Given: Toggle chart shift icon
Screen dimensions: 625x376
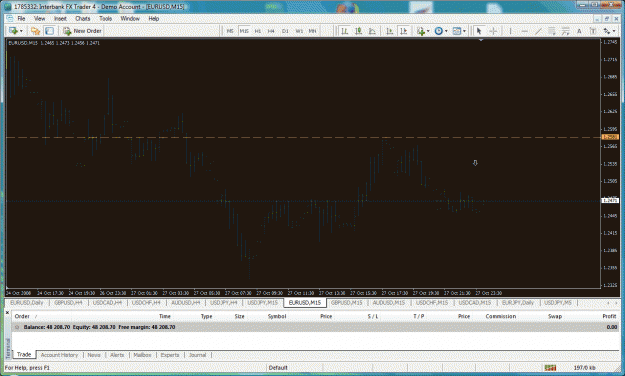Looking at the screenshot, I should [x=404, y=31].
